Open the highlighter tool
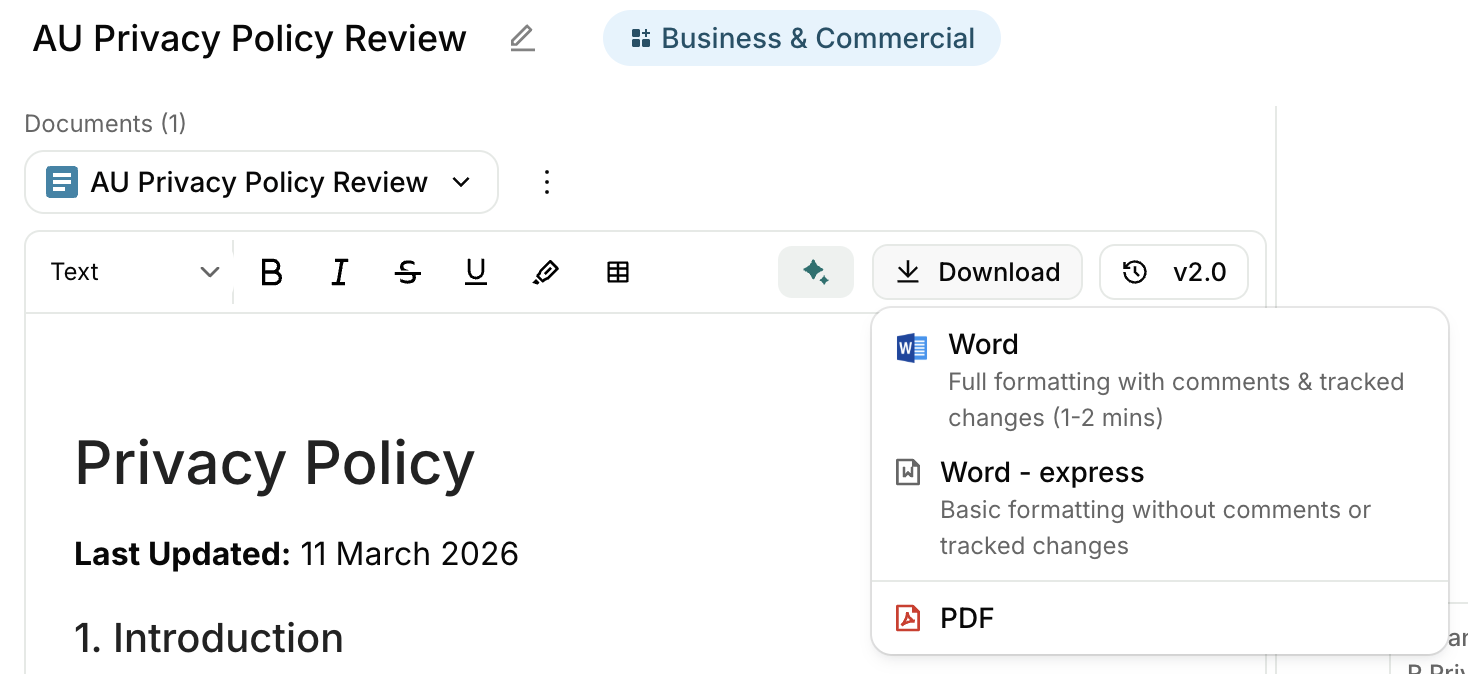Image resolution: width=1468 pixels, height=674 pixels. coord(545,271)
